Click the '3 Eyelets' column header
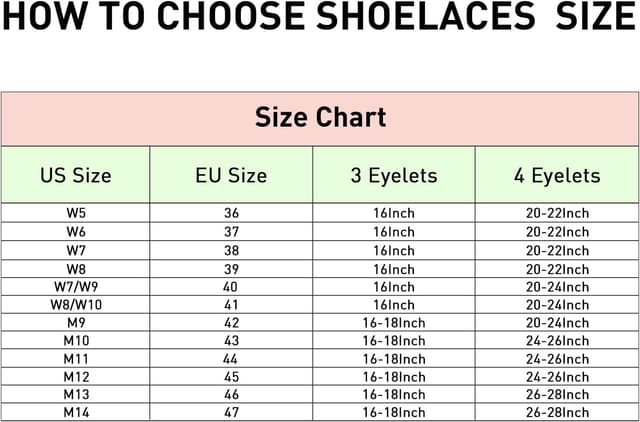Viewport: 640px width, 422px height. [394, 176]
